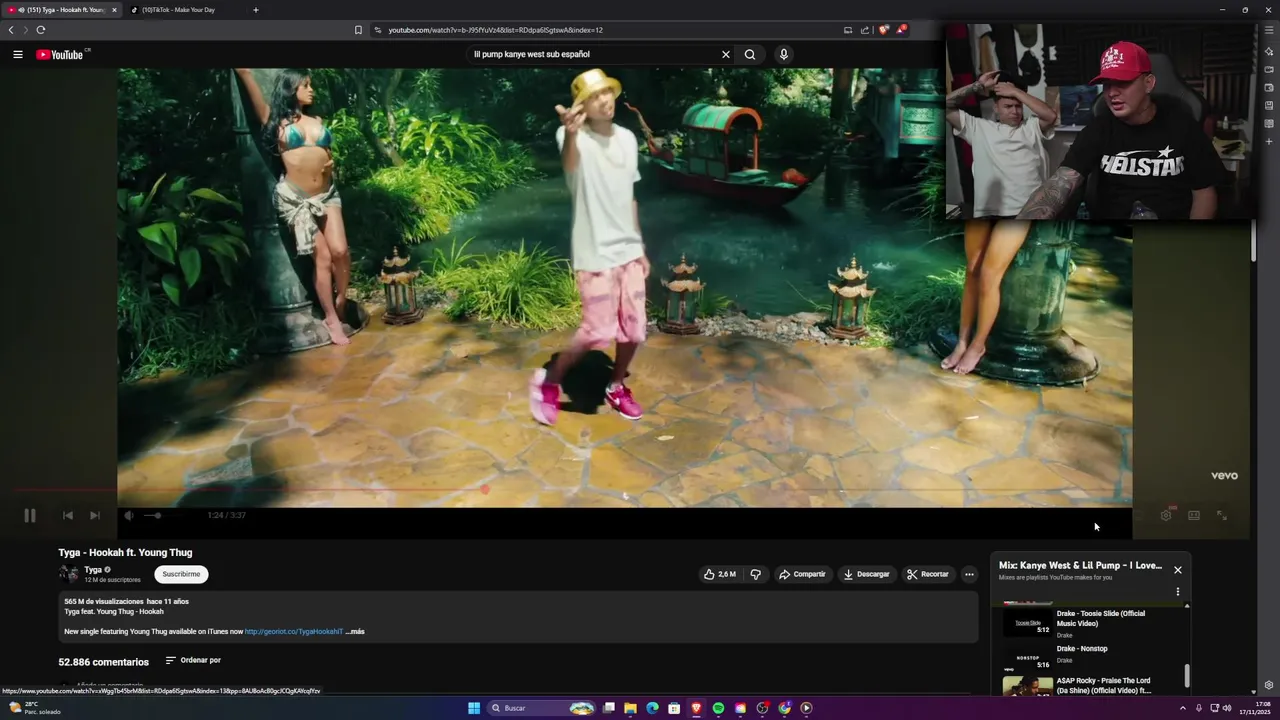Open Ordenar por comments sort menu
Screen dimensions: 1280x720
point(193,660)
